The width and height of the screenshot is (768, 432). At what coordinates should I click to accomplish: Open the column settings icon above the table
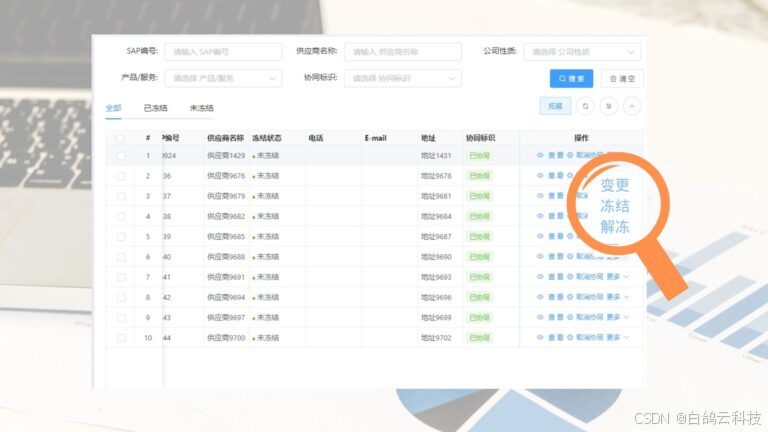pyautogui.click(x=609, y=106)
